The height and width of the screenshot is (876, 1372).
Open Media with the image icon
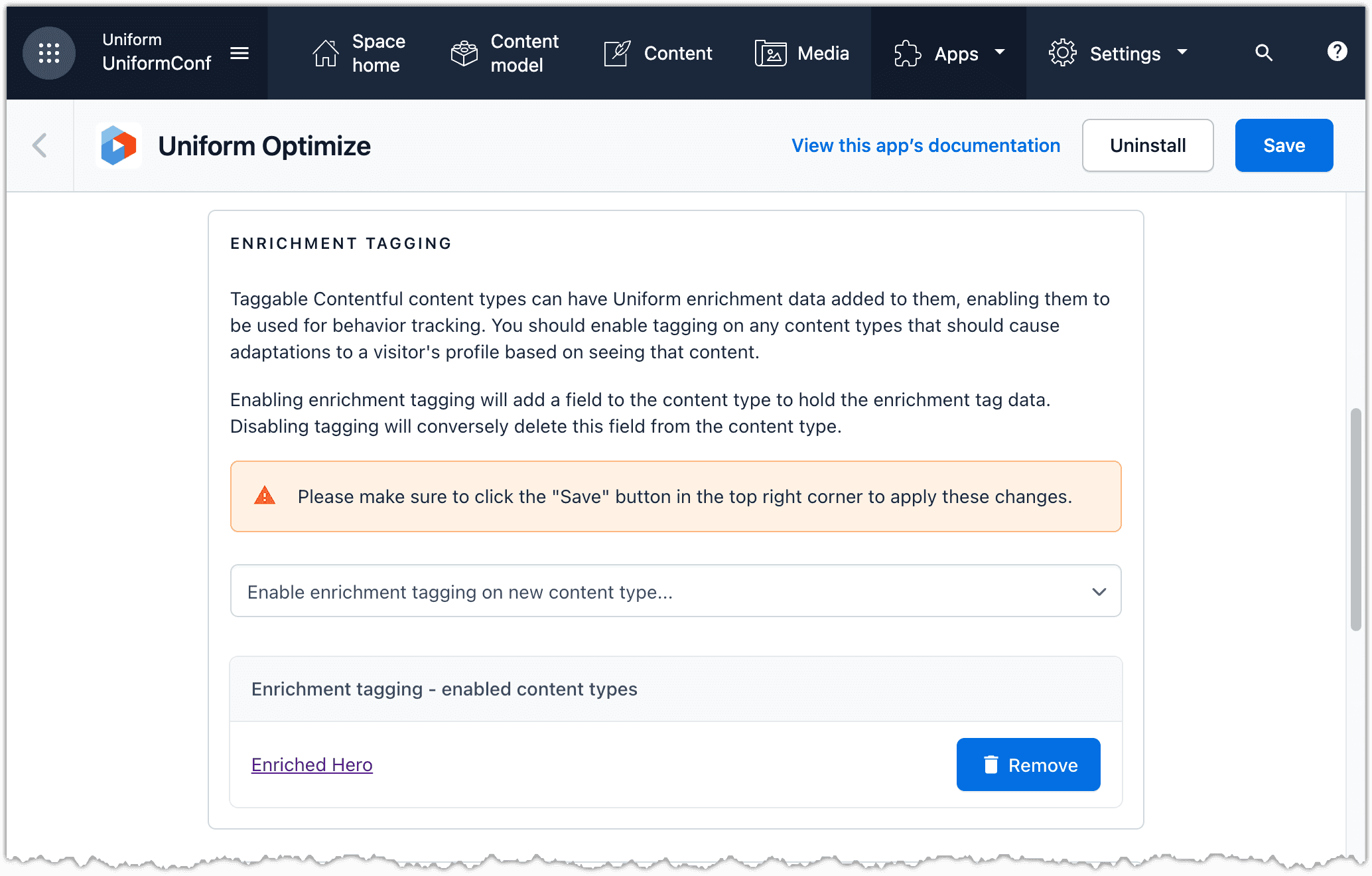coord(770,53)
